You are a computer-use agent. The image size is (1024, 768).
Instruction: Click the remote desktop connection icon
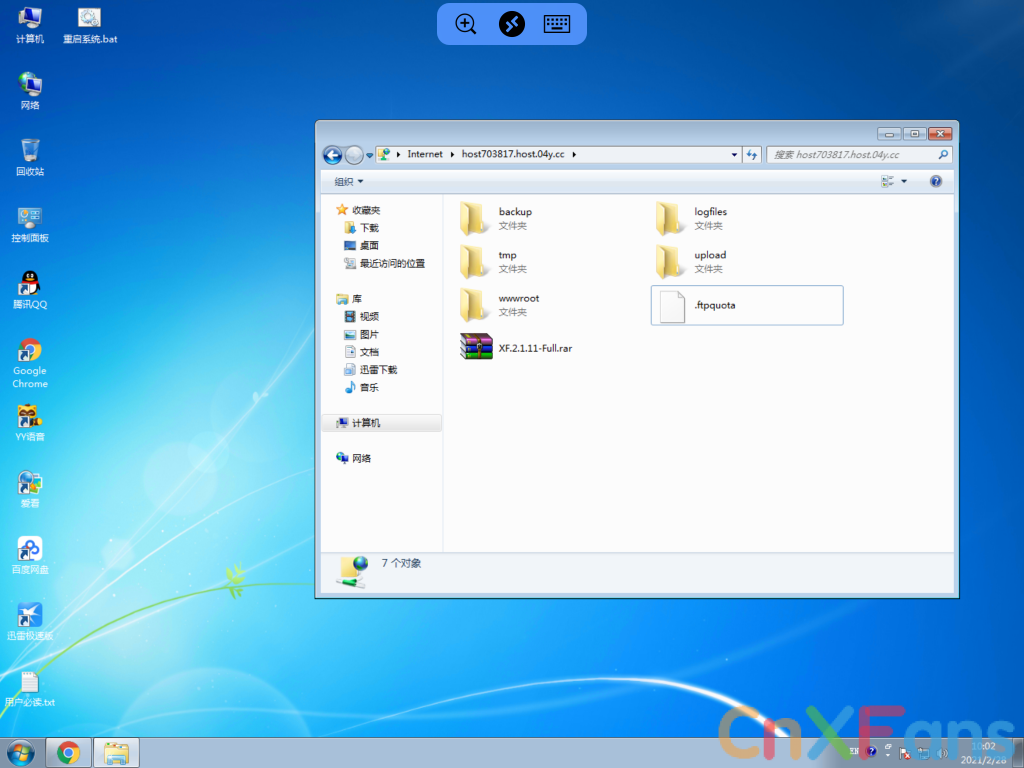point(512,24)
